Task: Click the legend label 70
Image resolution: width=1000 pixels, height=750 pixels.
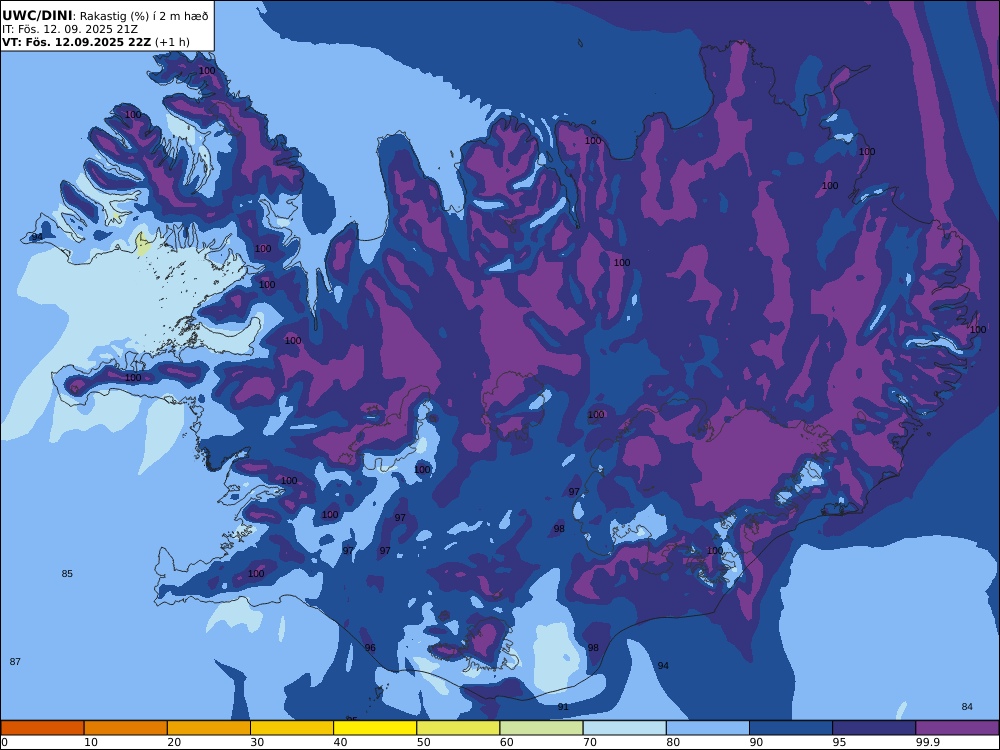Action: [x=590, y=742]
